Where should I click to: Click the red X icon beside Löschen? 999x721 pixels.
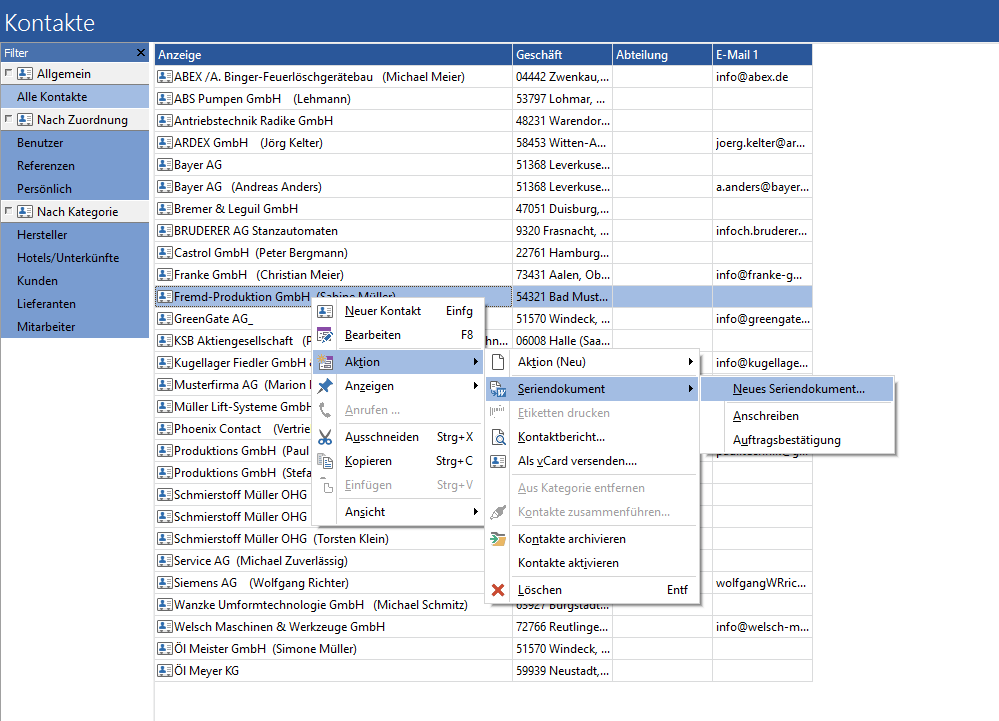tap(498, 590)
